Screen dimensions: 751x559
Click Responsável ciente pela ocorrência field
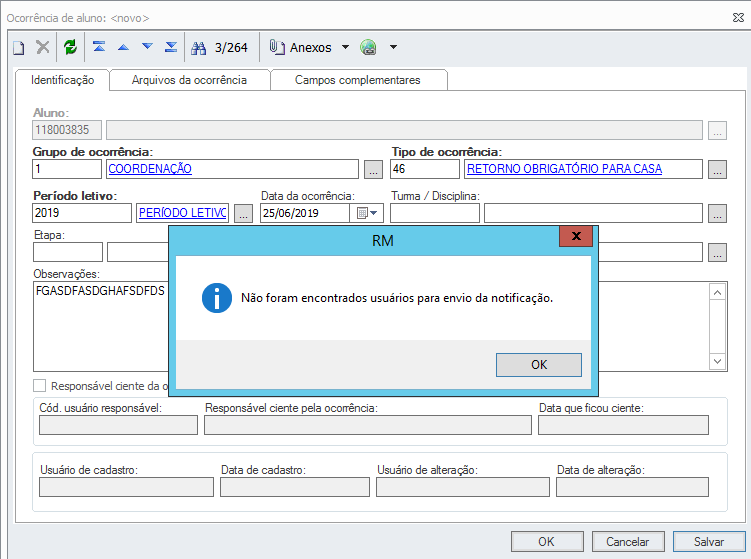tap(368, 425)
